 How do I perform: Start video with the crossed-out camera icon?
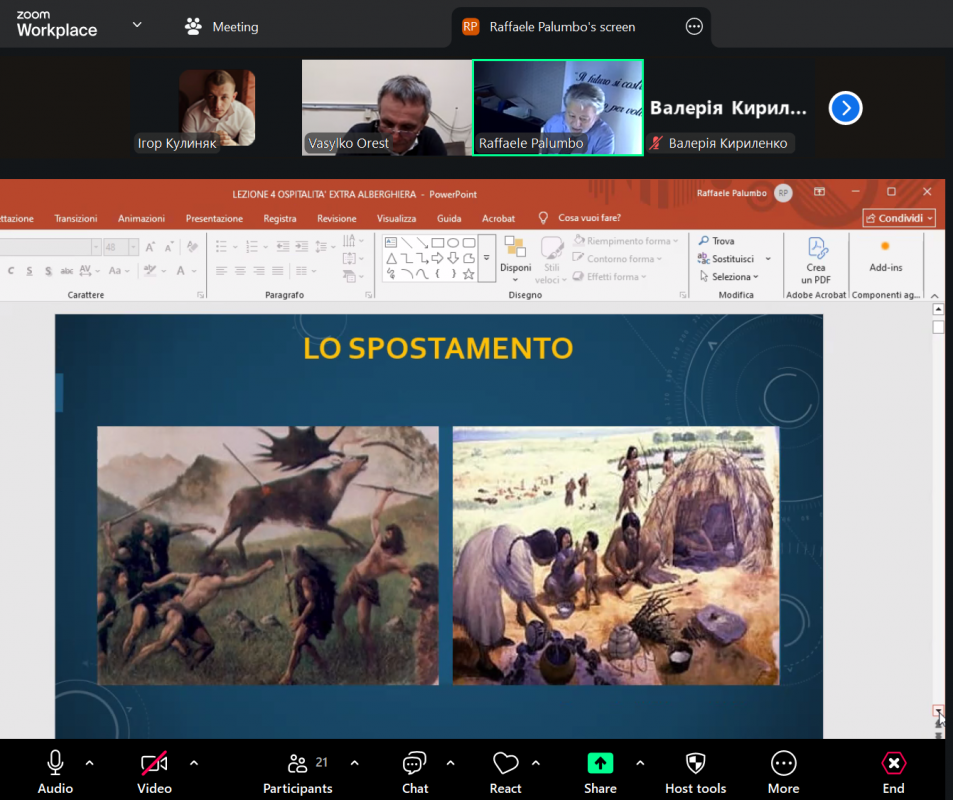click(x=154, y=764)
